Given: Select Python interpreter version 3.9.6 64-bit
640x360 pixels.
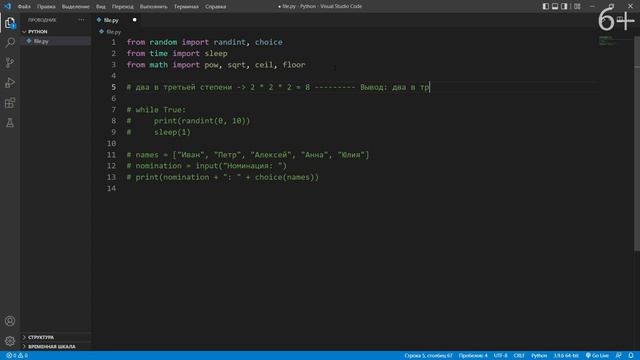Looking at the screenshot, I should click(566, 356).
